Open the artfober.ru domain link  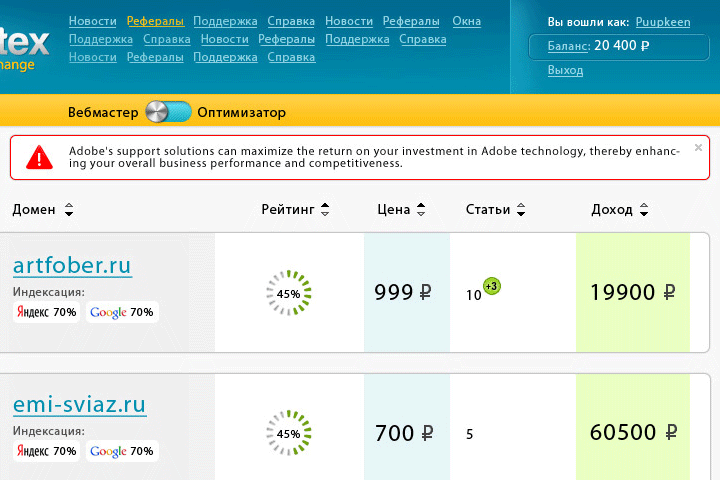point(72,265)
